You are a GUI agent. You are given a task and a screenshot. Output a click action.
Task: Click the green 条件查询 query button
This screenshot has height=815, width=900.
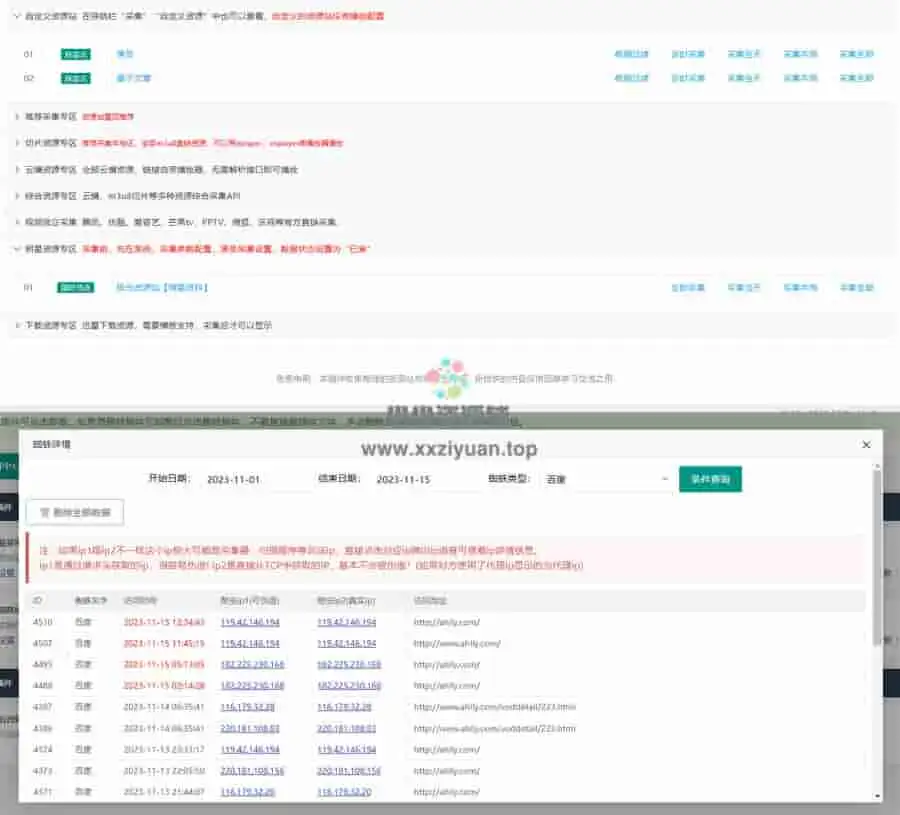[710, 480]
